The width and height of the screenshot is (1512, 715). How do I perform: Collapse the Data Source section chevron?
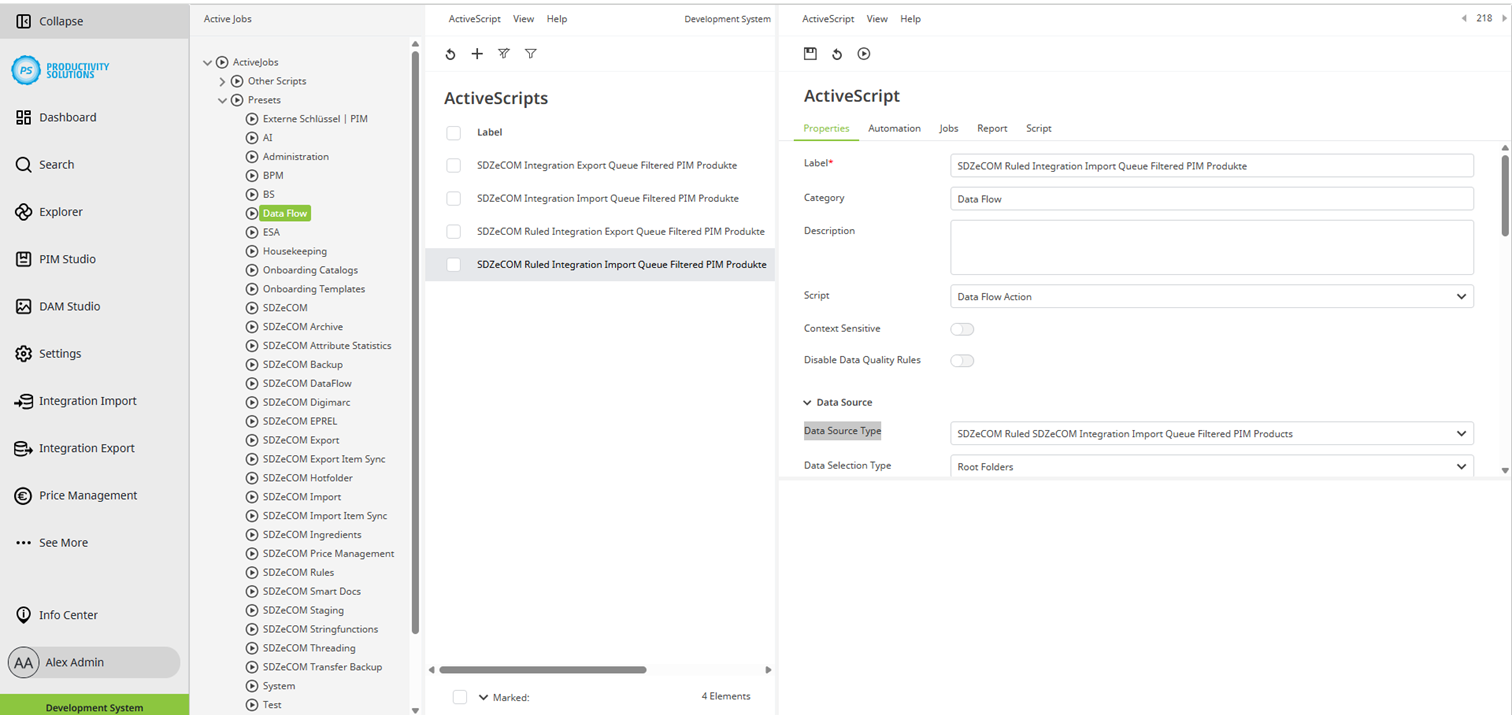(x=806, y=402)
